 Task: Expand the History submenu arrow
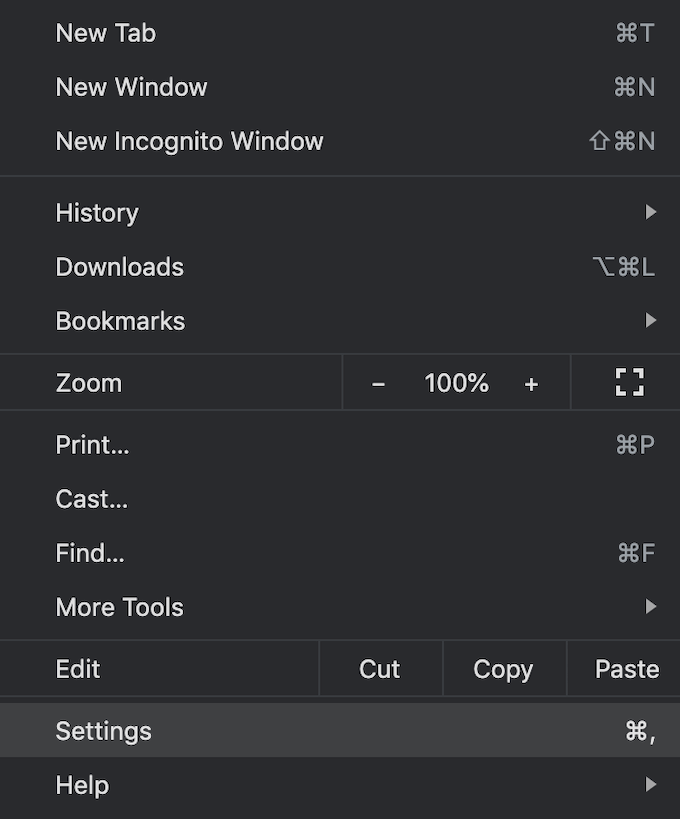[x=651, y=212]
